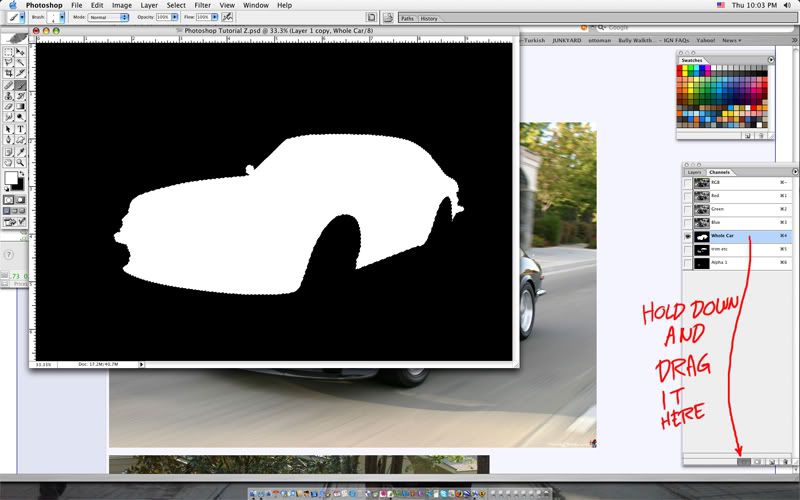
Task: Open the brush blending Mode dropdown
Action: point(108,17)
